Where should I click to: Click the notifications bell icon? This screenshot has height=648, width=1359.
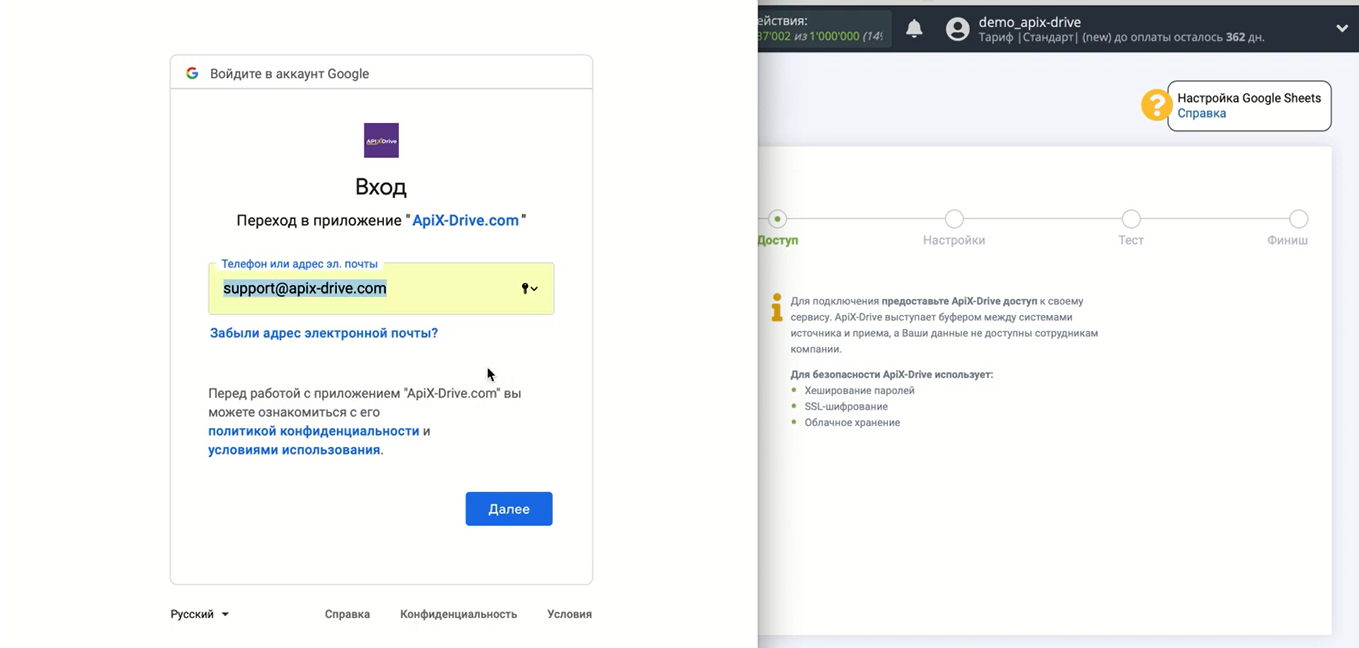(x=914, y=29)
